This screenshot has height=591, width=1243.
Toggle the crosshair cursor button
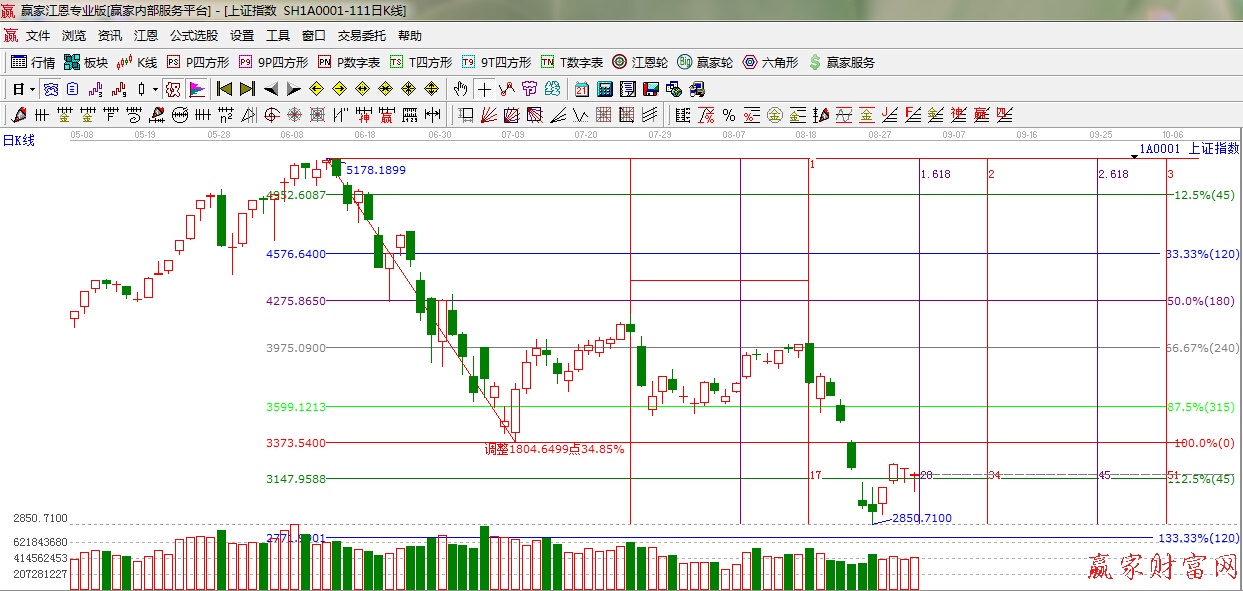[485, 89]
